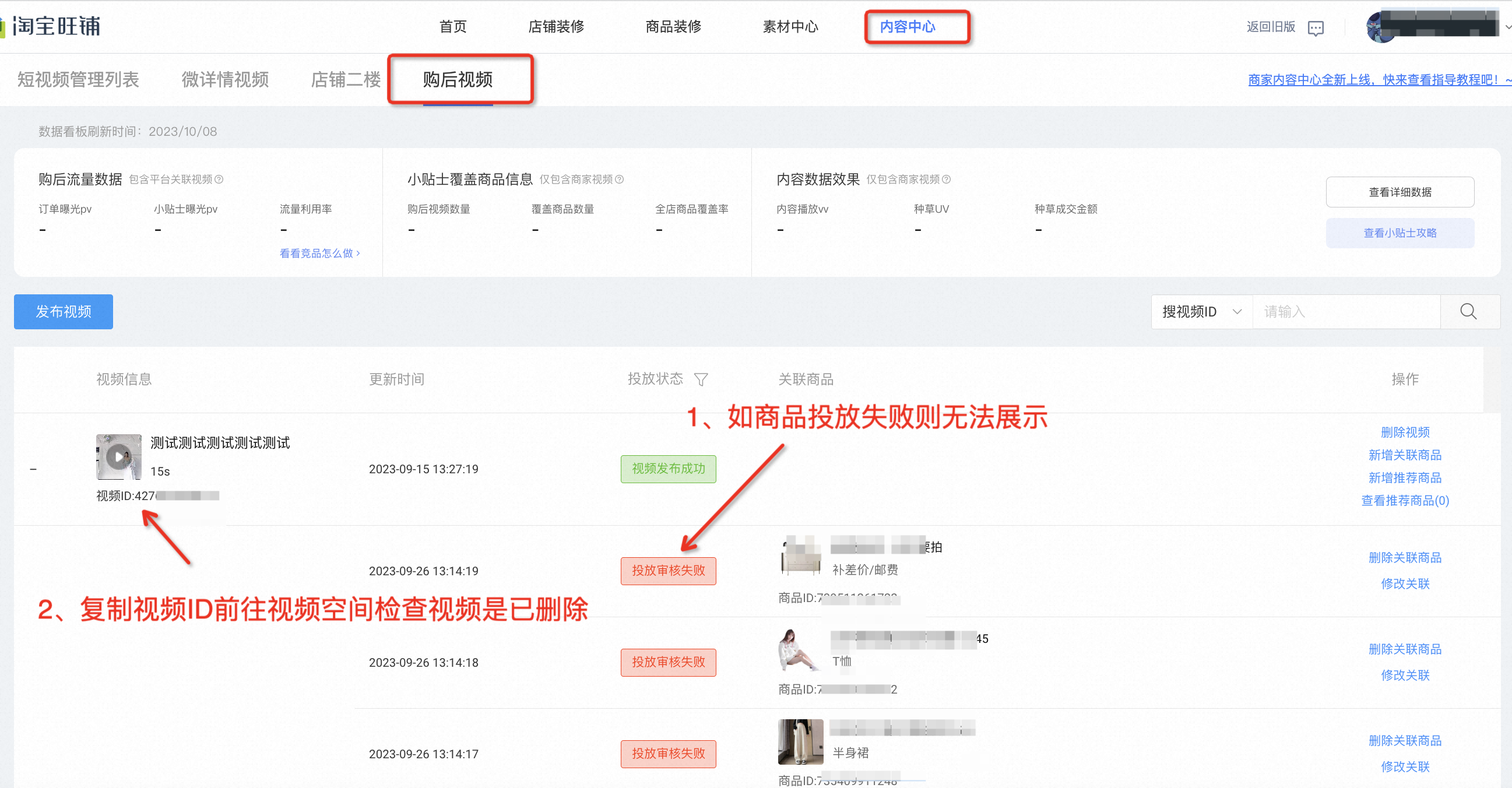Click 删除视频 link
This screenshot has height=788, width=1512.
[x=1405, y=432]
